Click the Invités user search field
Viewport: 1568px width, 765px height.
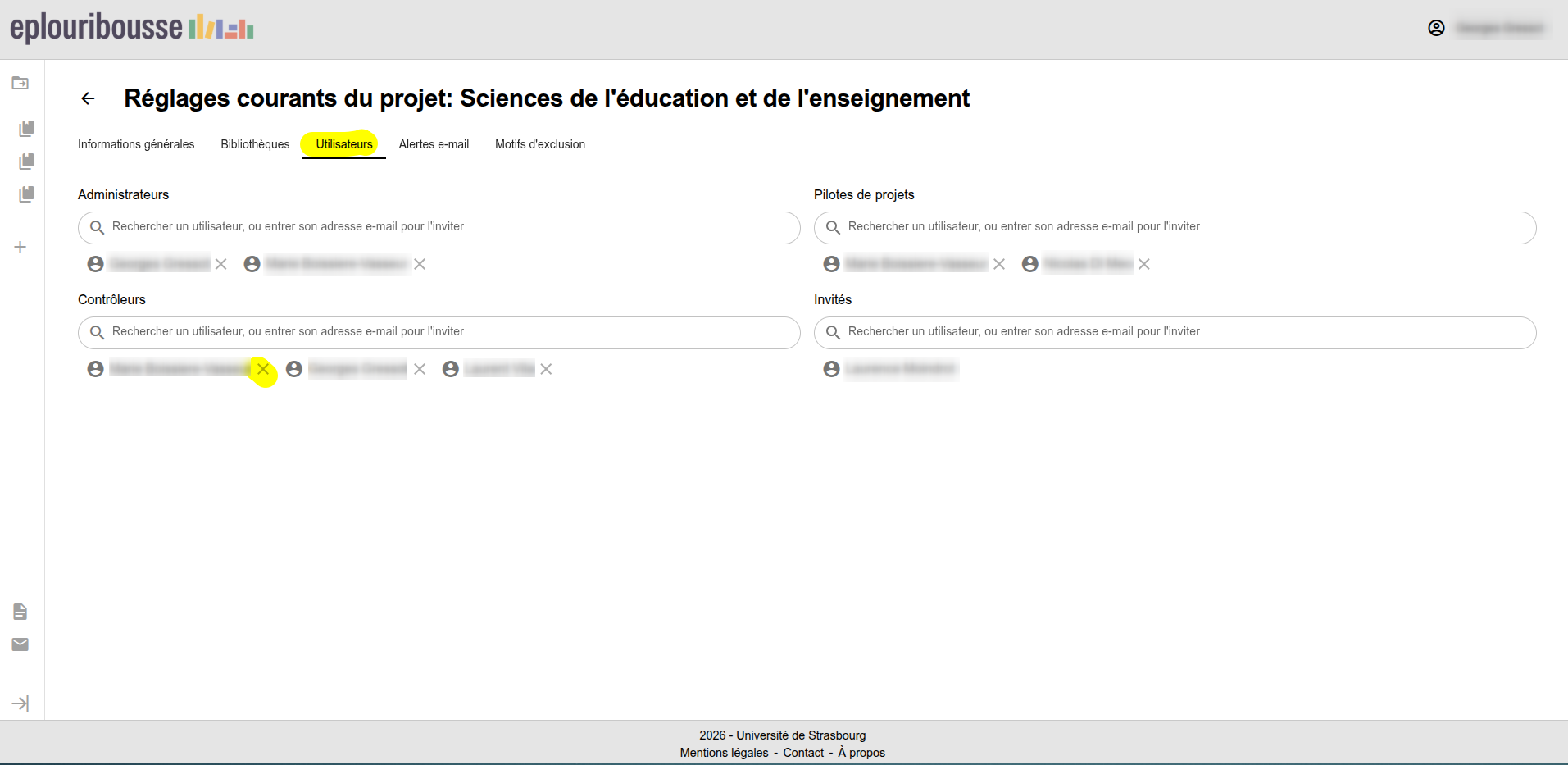coord(1187,332)
